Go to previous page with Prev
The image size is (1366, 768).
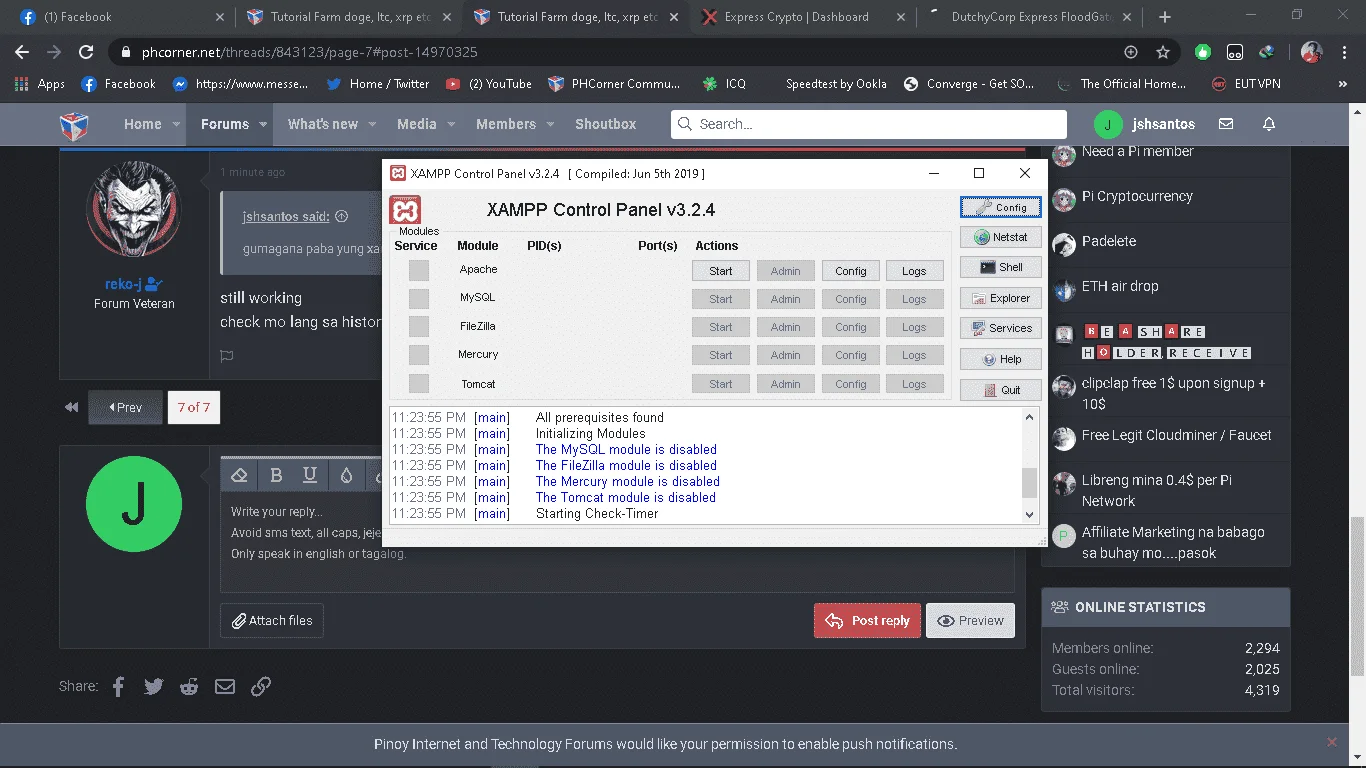pyautogui.click(x=126, y=407)
